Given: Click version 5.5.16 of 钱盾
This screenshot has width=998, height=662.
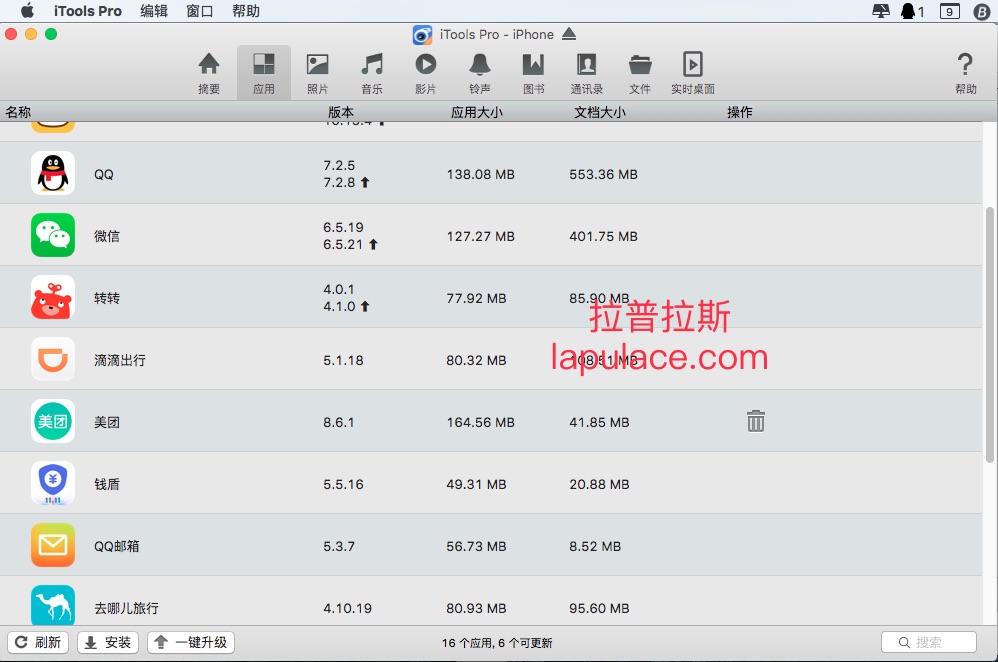Looking at the screenshot, I should [x=343, y=484].
